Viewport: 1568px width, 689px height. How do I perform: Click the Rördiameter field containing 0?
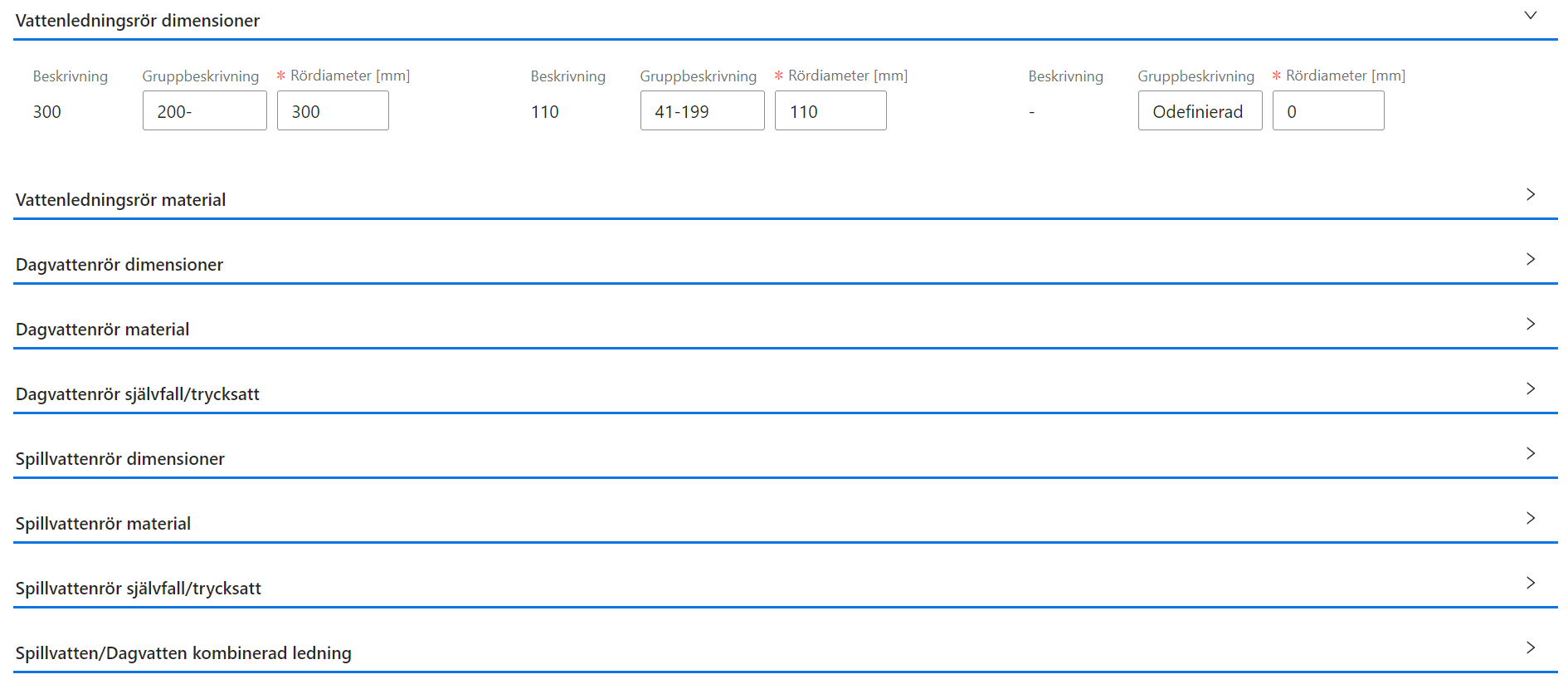pyautogui.click(x=1328, y=111)
